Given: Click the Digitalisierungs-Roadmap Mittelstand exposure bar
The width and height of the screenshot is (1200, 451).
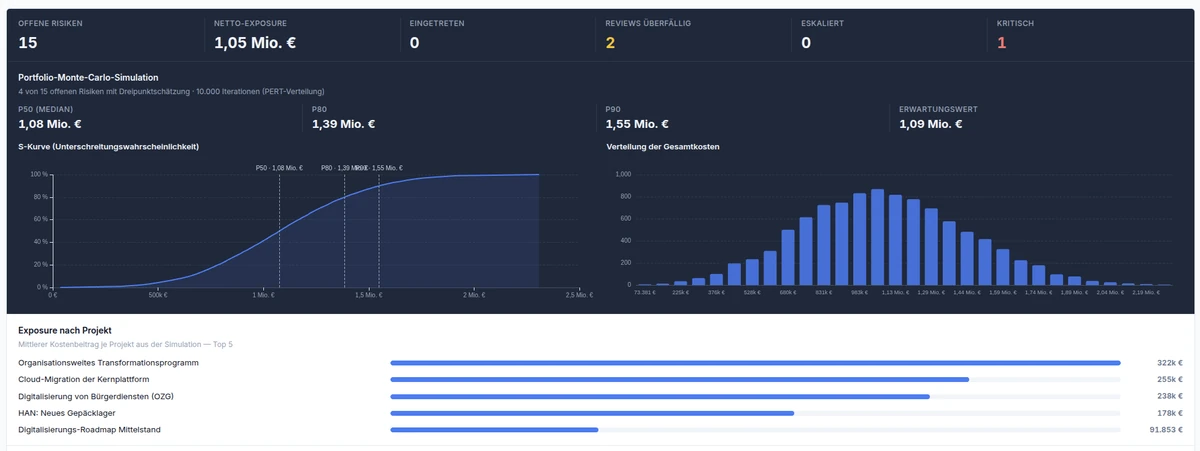Looking at the screenshot, I should point(494,429).
